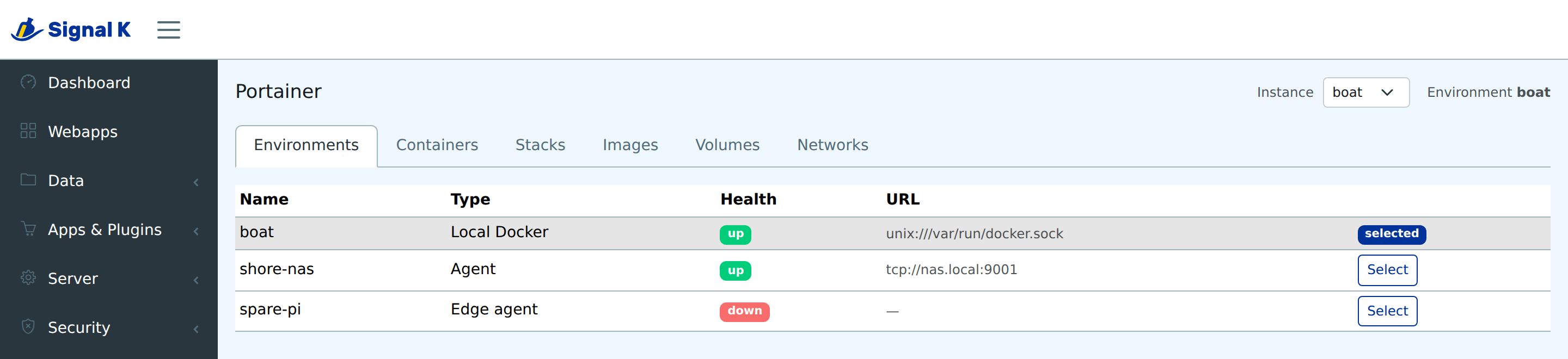Open the Instance dropdown showing boat
Viewport: 1568px width, 359px height.
coord(1365,92)
